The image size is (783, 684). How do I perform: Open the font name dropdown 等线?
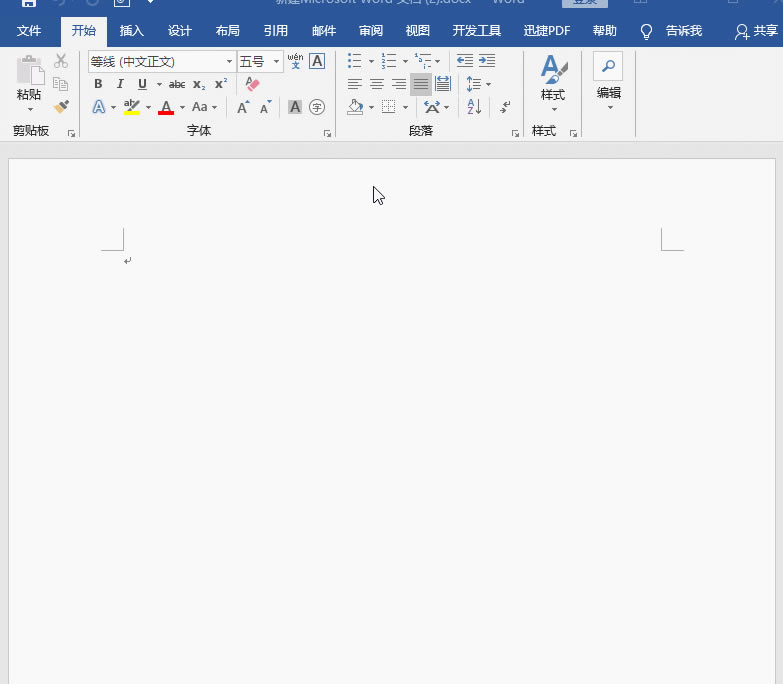point(229,62)
